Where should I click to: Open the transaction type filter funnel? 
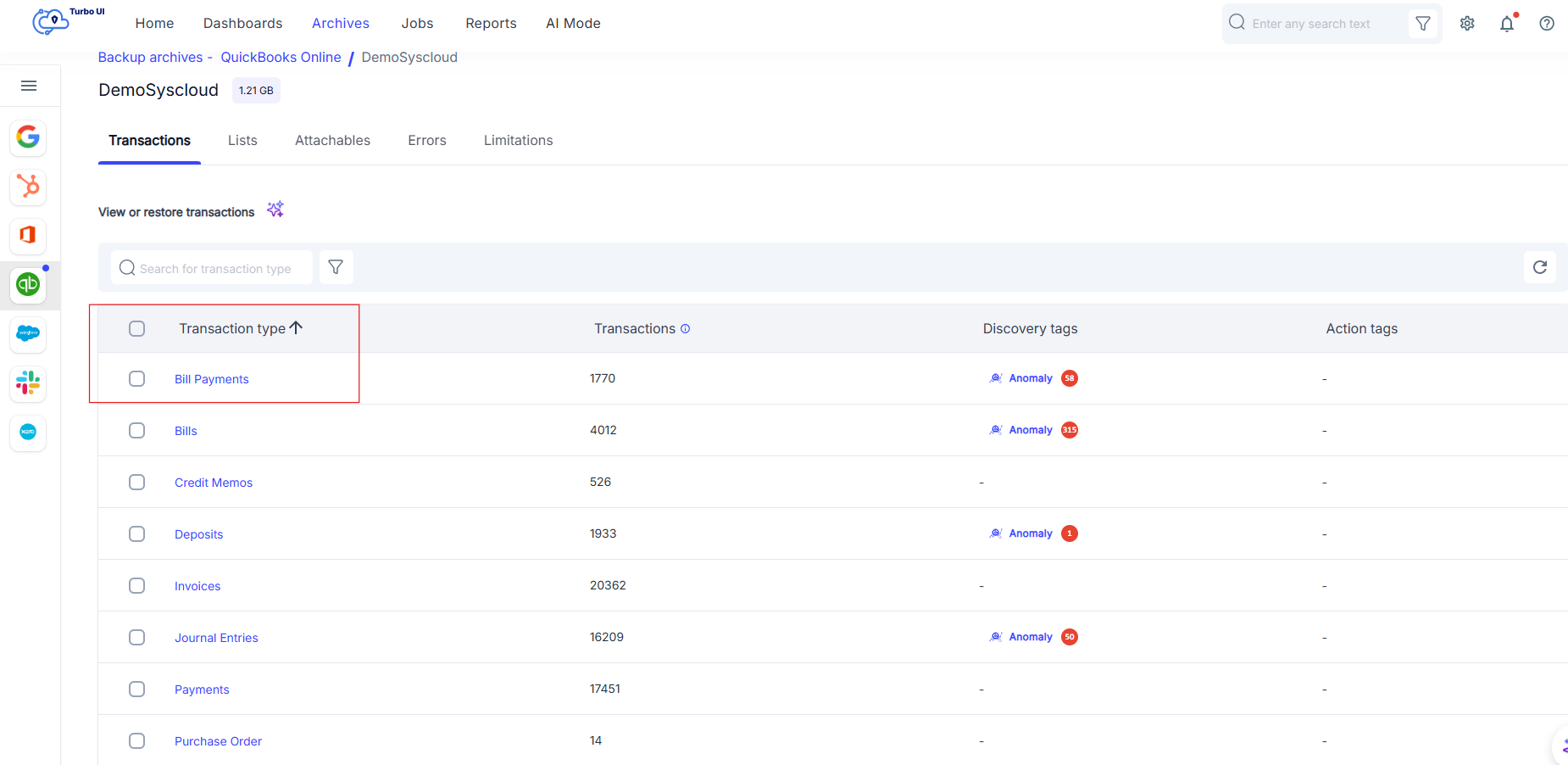click(336, 267)
